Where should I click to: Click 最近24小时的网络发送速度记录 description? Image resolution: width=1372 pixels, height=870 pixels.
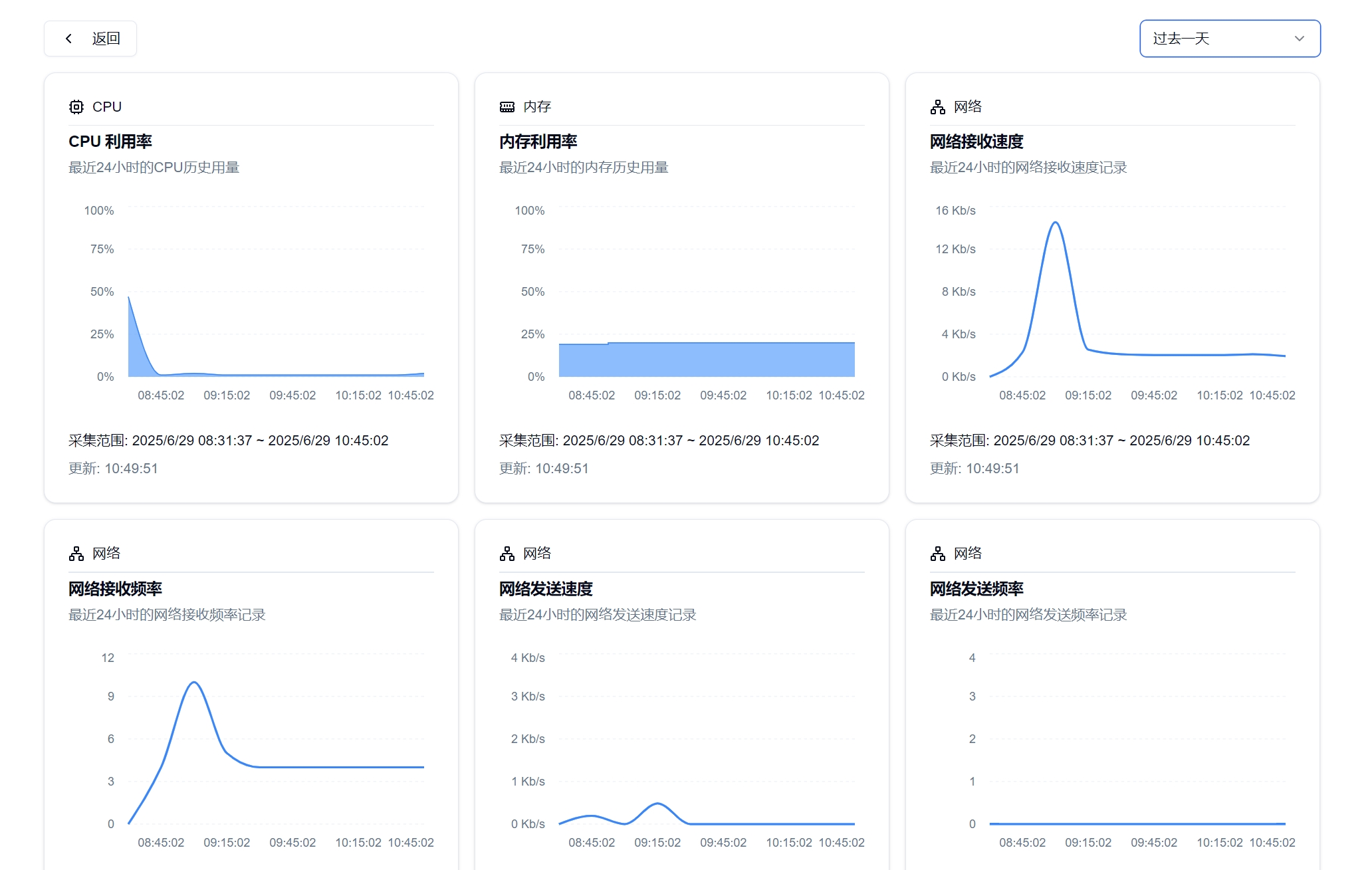click(x=598, y=615)
